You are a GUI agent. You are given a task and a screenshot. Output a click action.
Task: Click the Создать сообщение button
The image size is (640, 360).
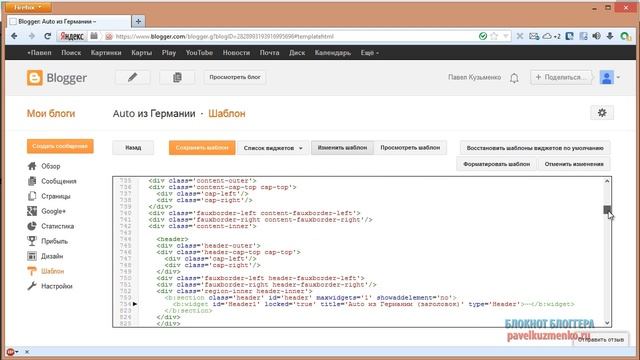pos(60,146)
